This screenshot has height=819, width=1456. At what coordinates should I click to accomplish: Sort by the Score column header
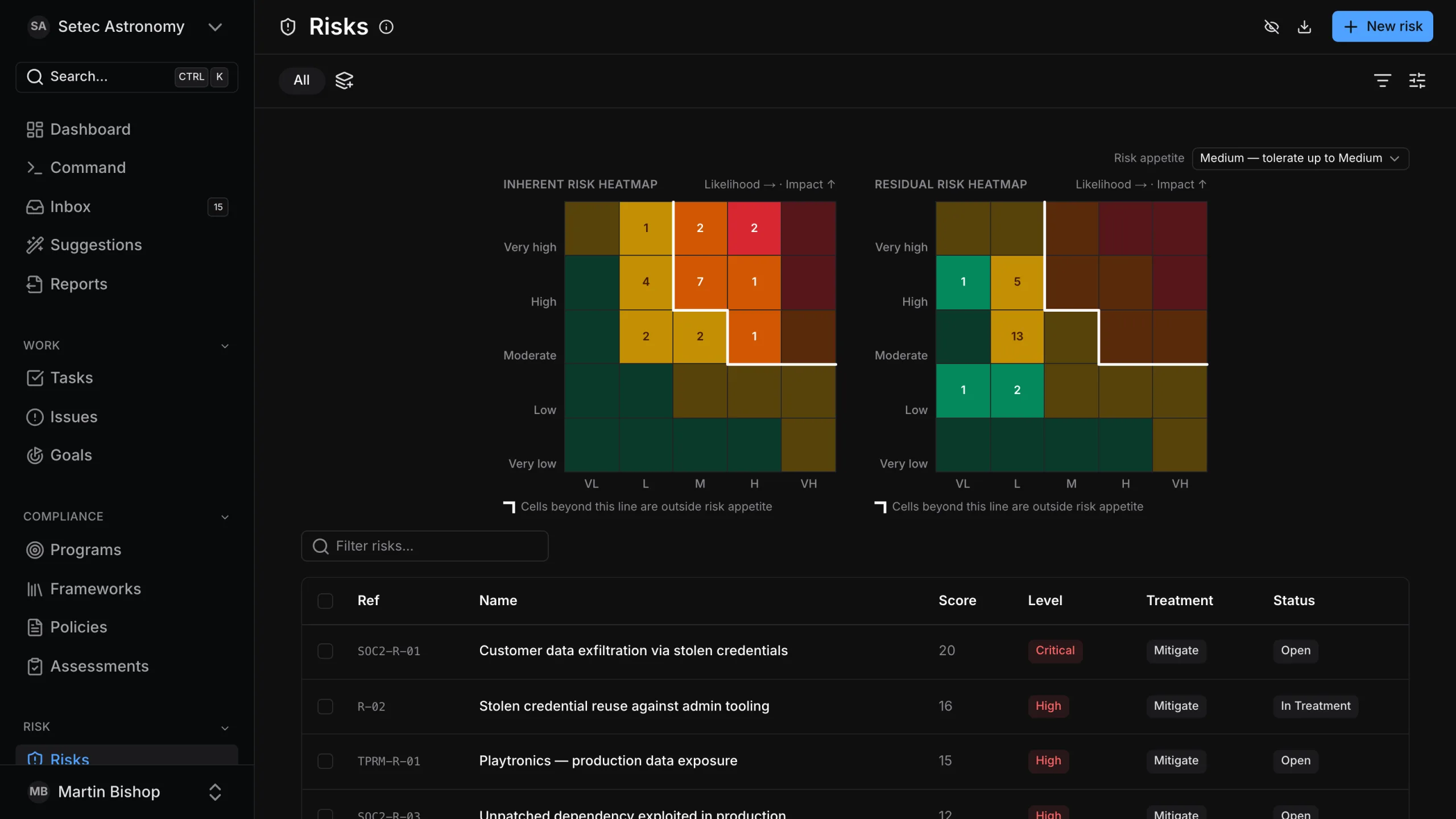point(957,601)
